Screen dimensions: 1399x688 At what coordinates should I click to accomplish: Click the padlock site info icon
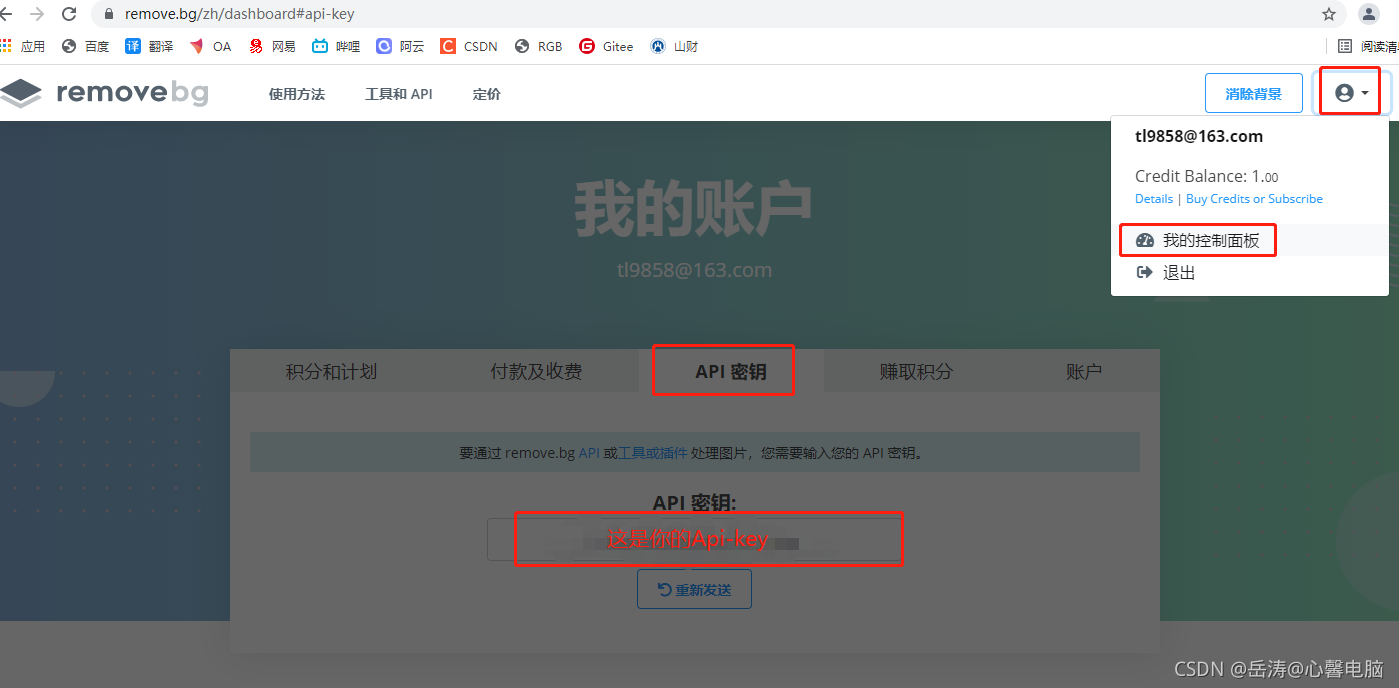pyautogui.click(x=109, y=15)
